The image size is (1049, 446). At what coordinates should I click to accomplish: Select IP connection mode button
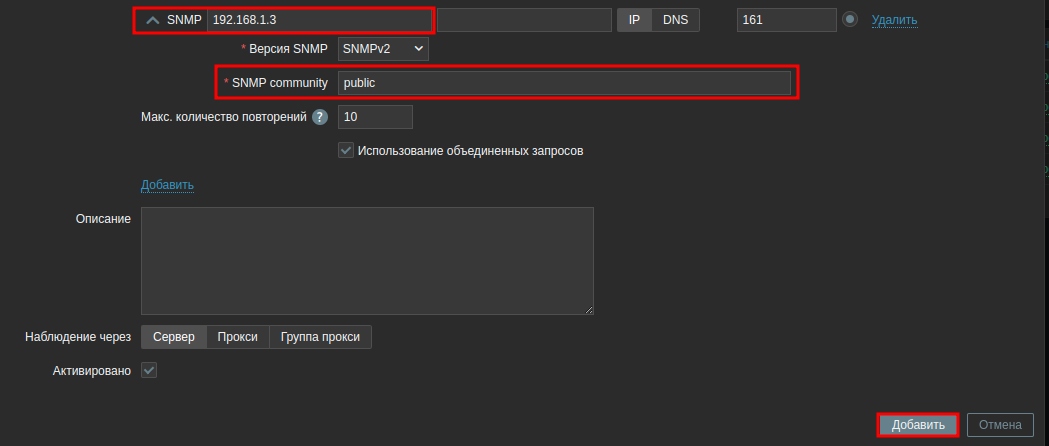[x=634, y=20]
